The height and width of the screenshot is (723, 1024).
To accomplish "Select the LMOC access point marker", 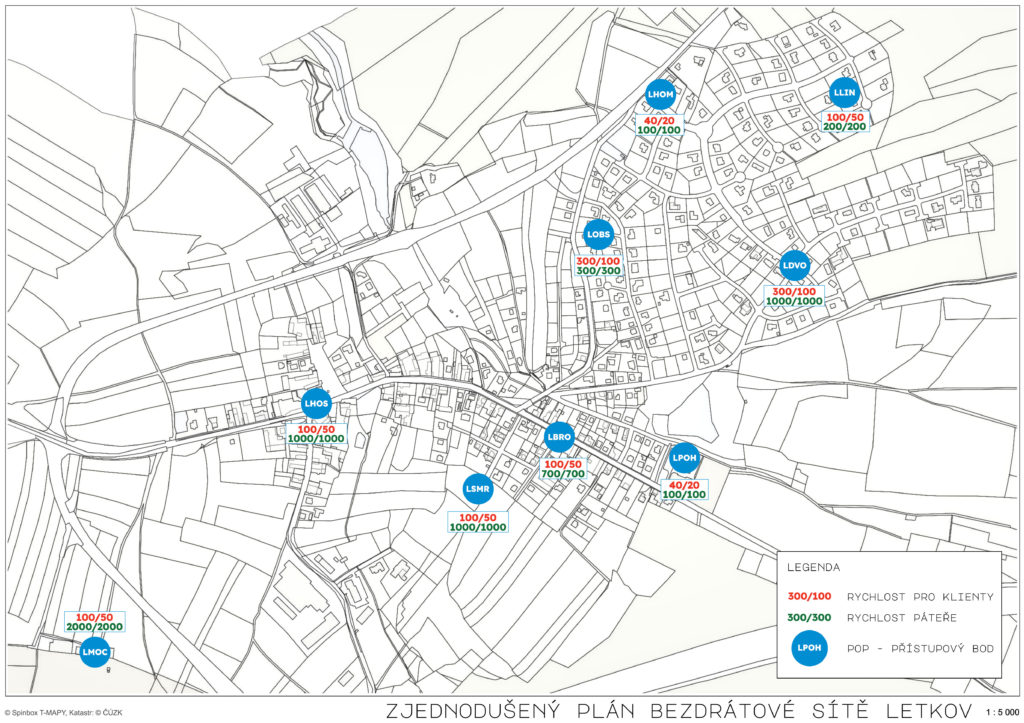I will (94, 652).
